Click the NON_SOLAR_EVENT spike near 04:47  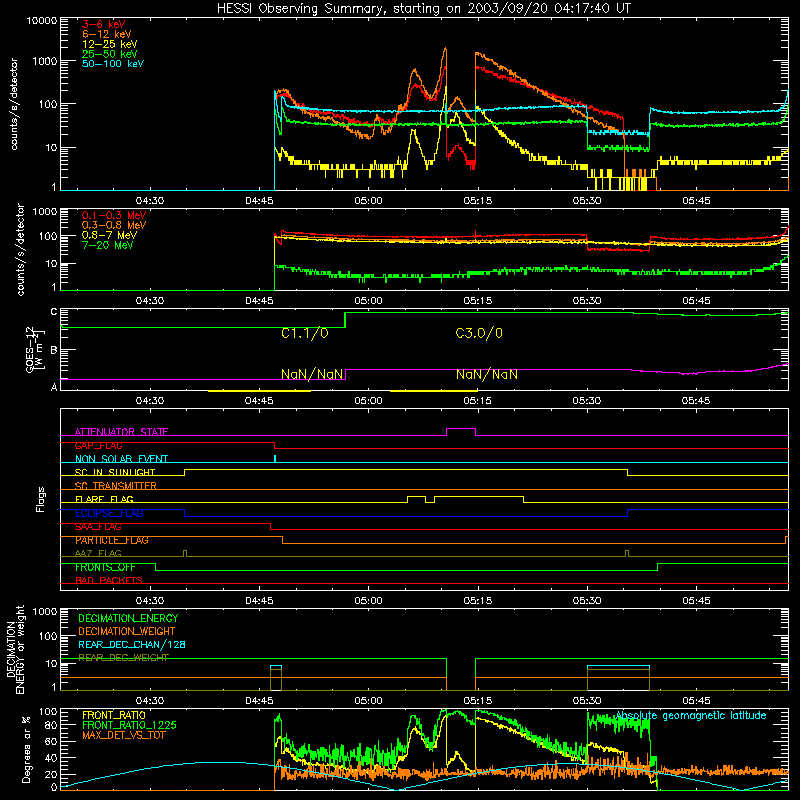tap(275, 458)
